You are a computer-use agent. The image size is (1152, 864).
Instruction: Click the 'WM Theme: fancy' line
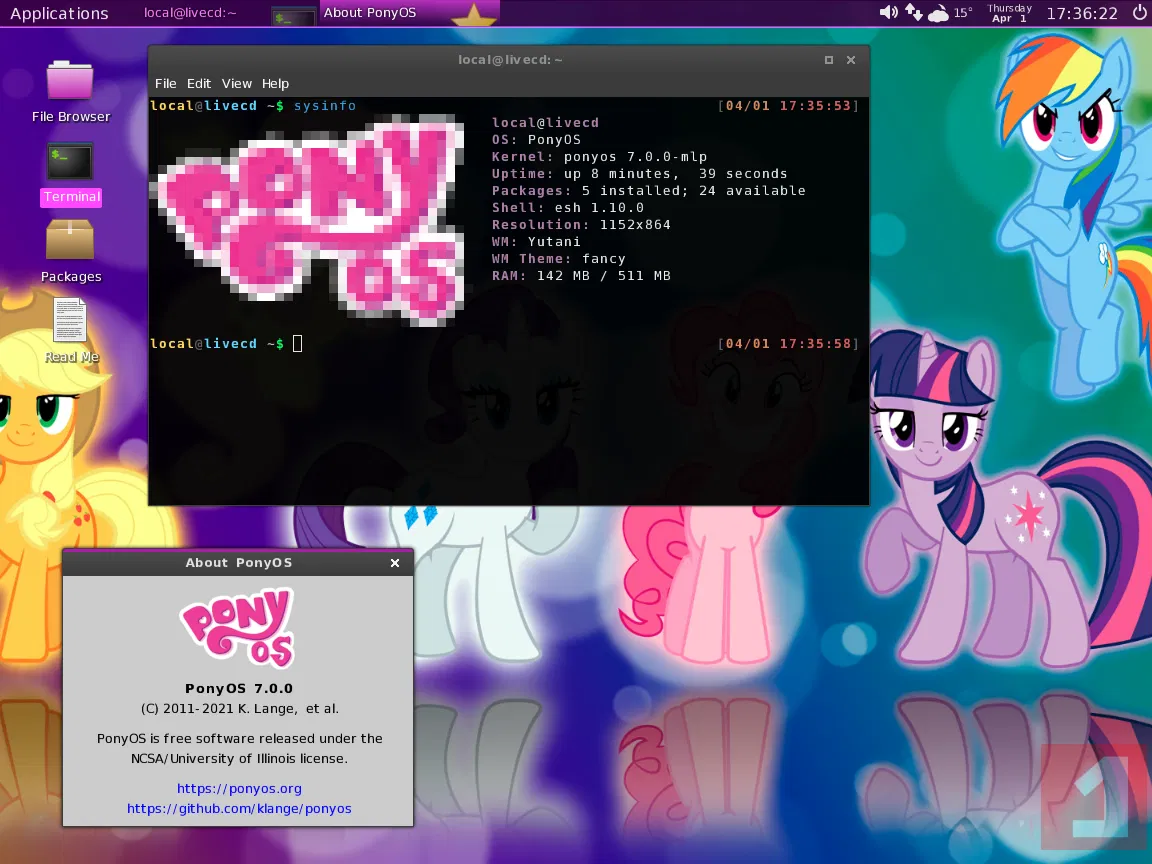coord(559,259)
